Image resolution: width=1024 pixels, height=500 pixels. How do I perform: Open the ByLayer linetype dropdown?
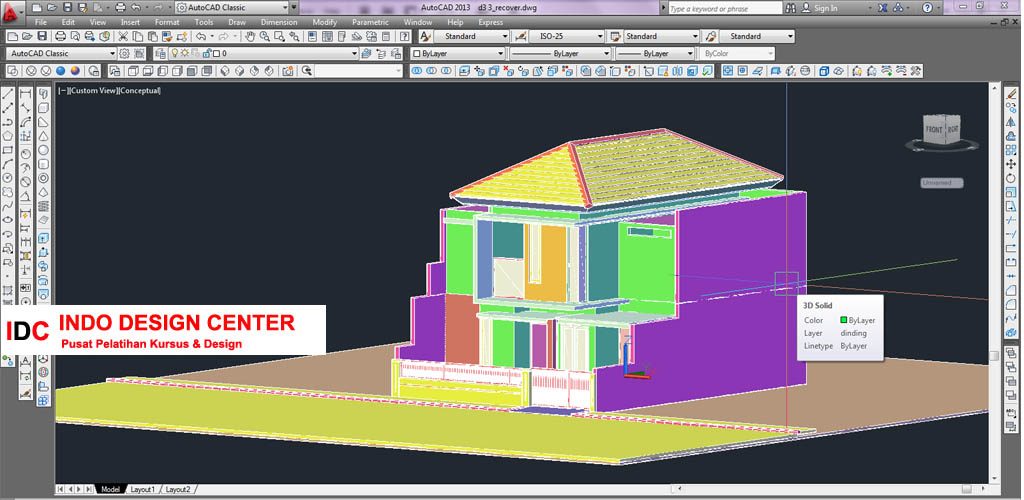pos(607,54)
